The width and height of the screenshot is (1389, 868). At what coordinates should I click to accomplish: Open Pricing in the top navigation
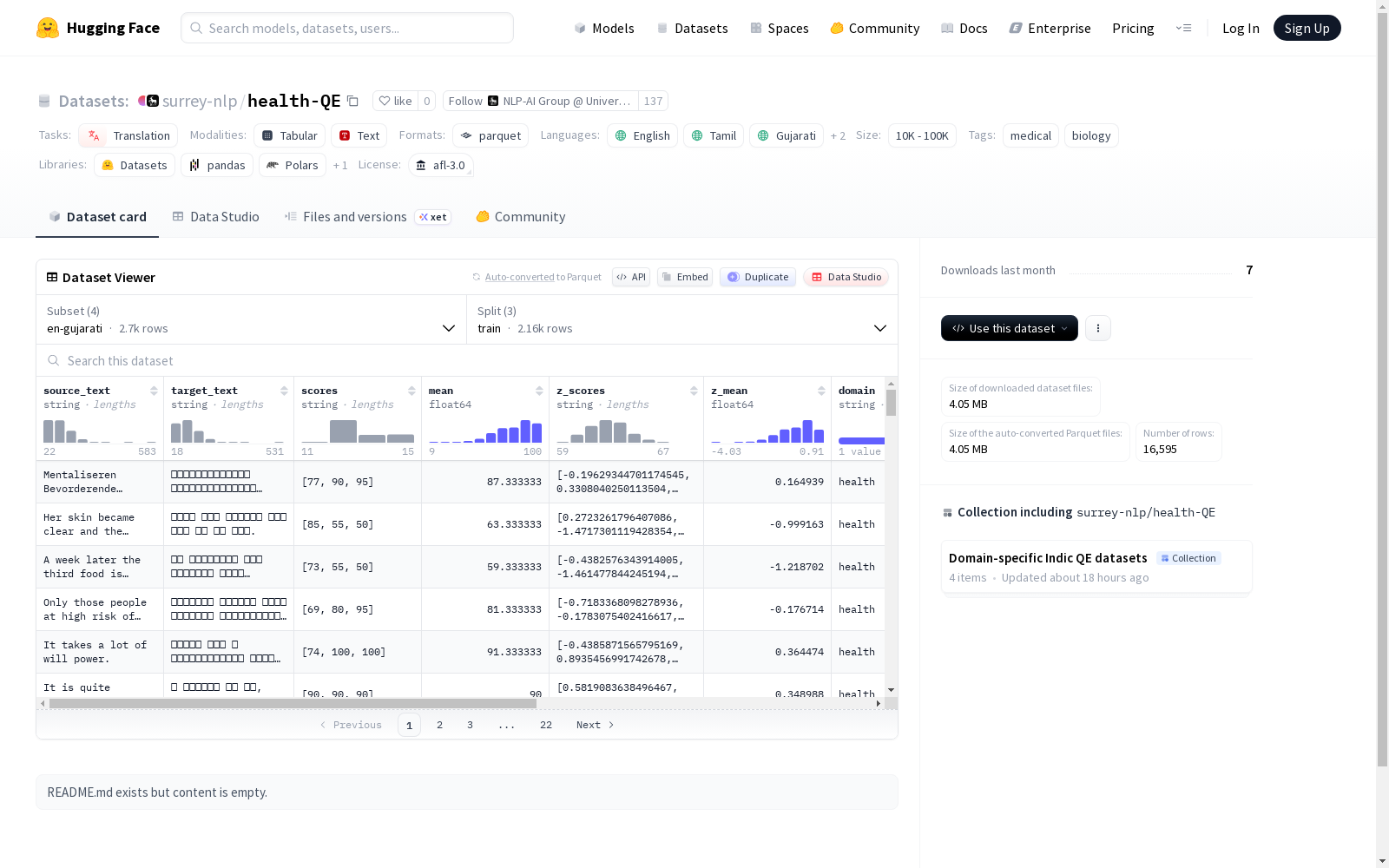coord(1133,28)
